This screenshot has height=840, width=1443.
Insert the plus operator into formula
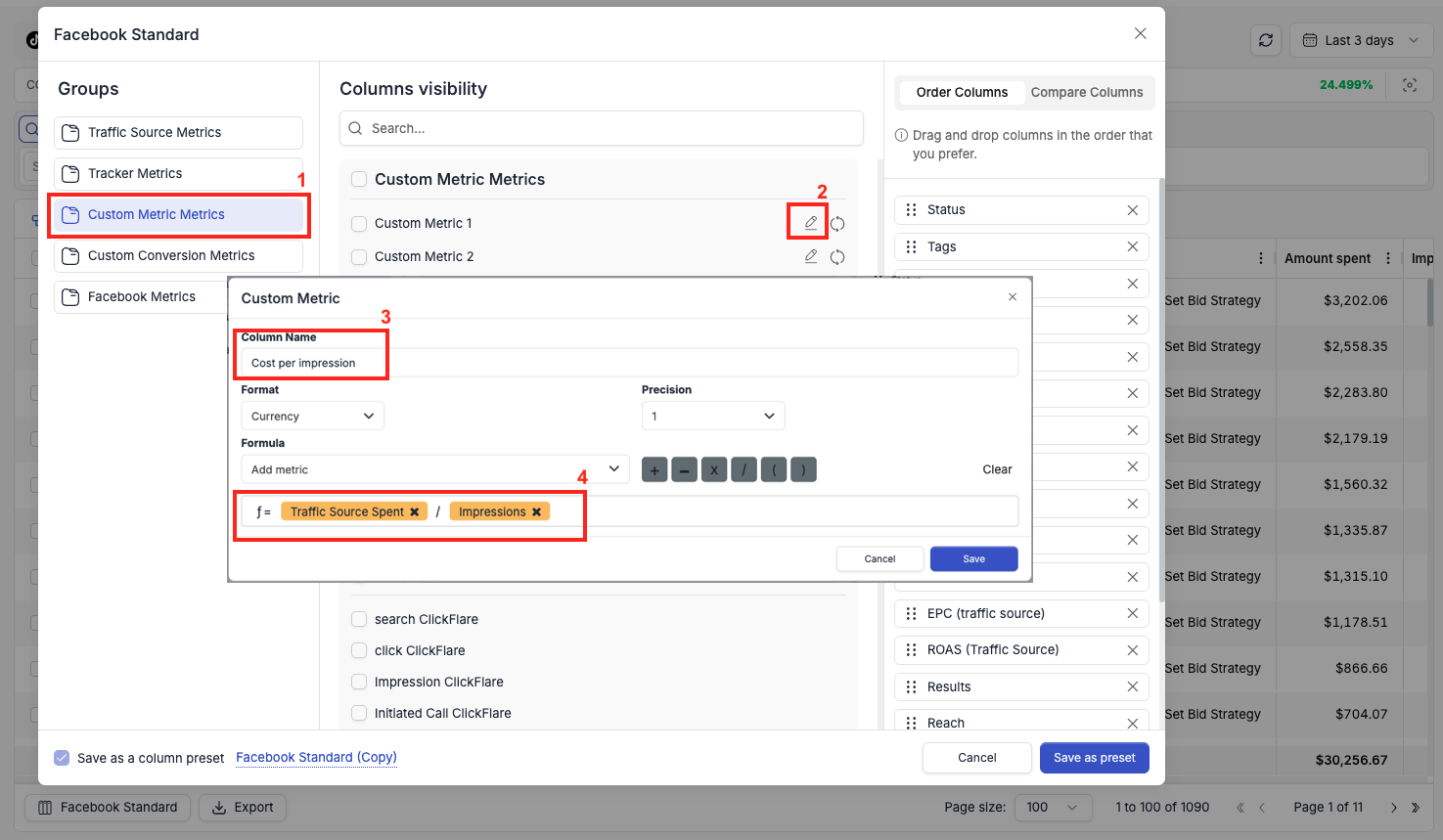pos(654,470)
